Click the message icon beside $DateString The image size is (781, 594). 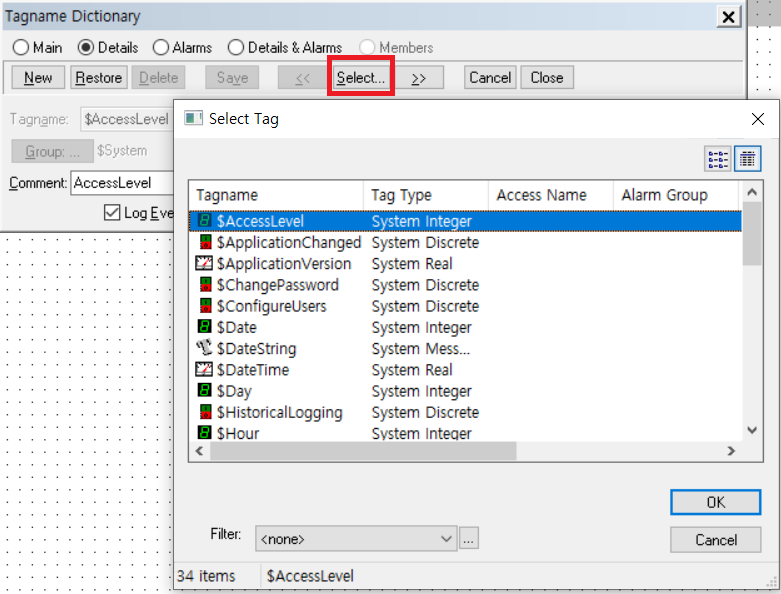pos(204,348)
